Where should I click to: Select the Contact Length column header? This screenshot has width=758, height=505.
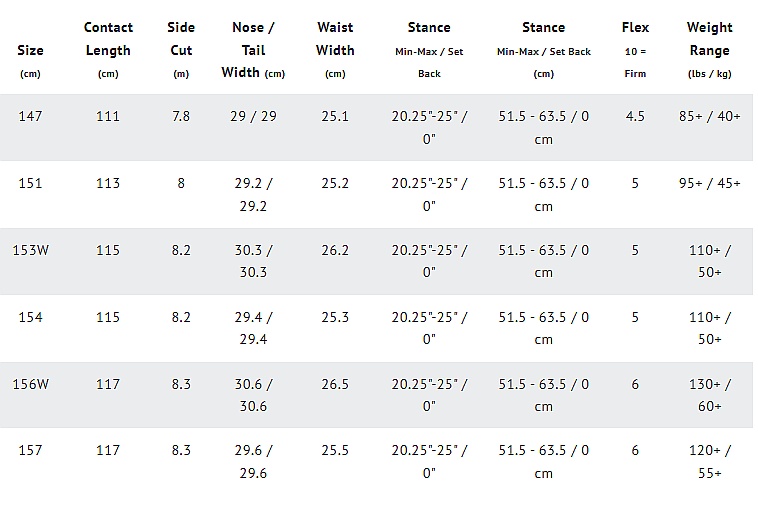point(108,50)
